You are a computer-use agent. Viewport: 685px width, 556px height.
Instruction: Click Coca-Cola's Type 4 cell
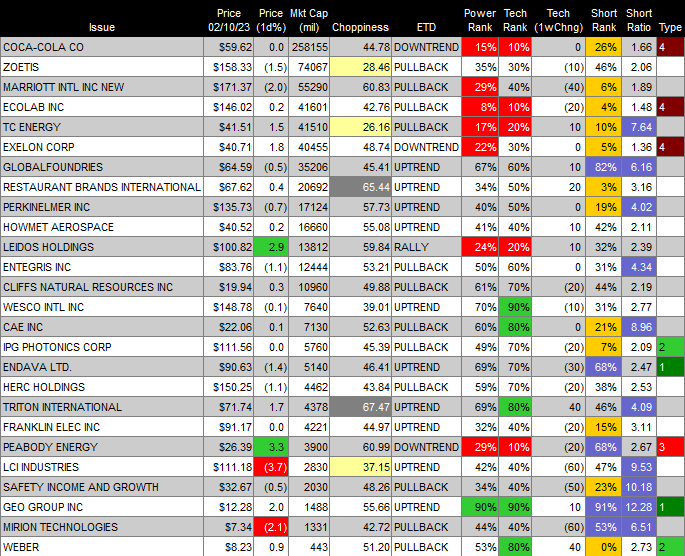tap(671, 47)
